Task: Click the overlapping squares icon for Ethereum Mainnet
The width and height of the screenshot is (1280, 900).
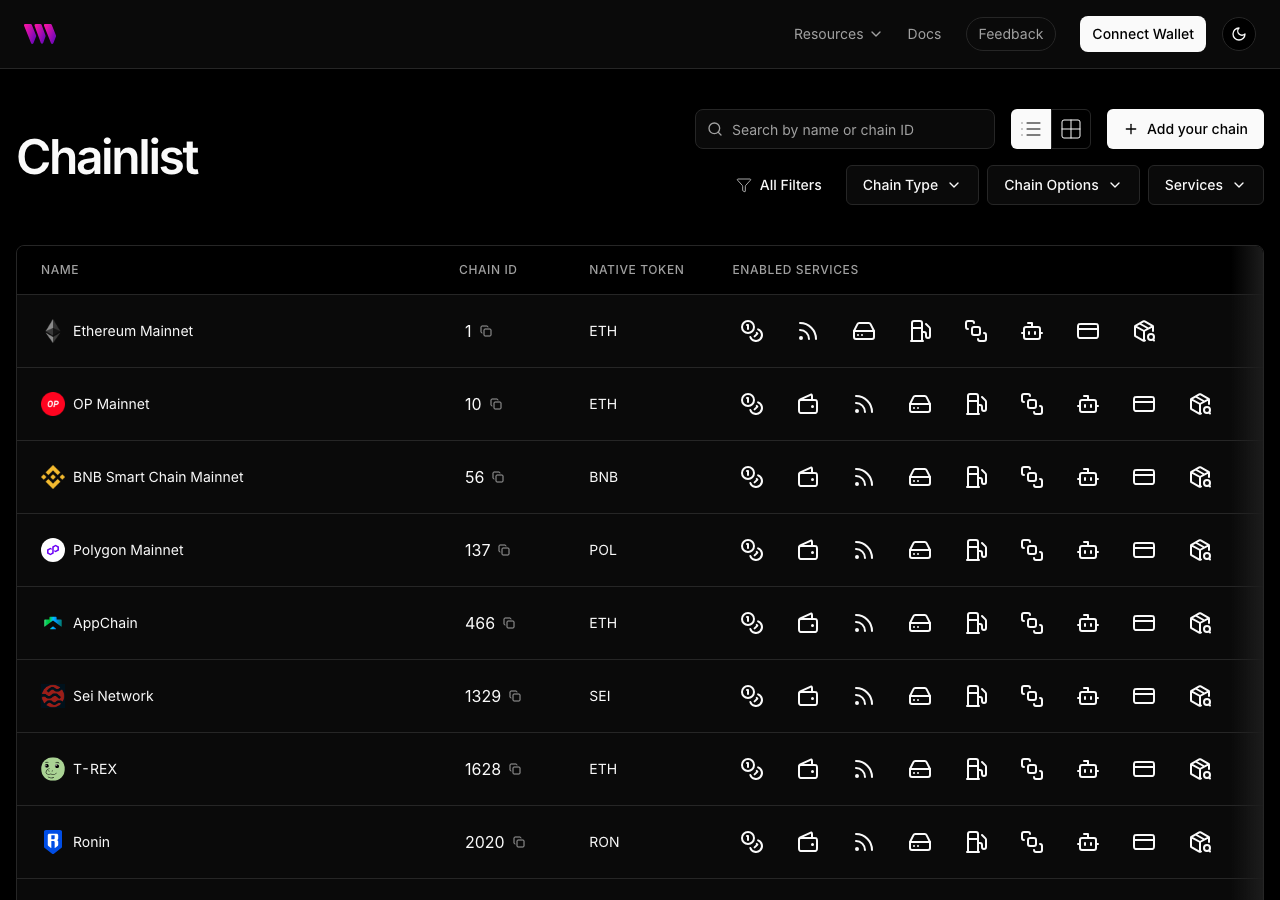Action: pyautogui.click(x=976, y=331)
